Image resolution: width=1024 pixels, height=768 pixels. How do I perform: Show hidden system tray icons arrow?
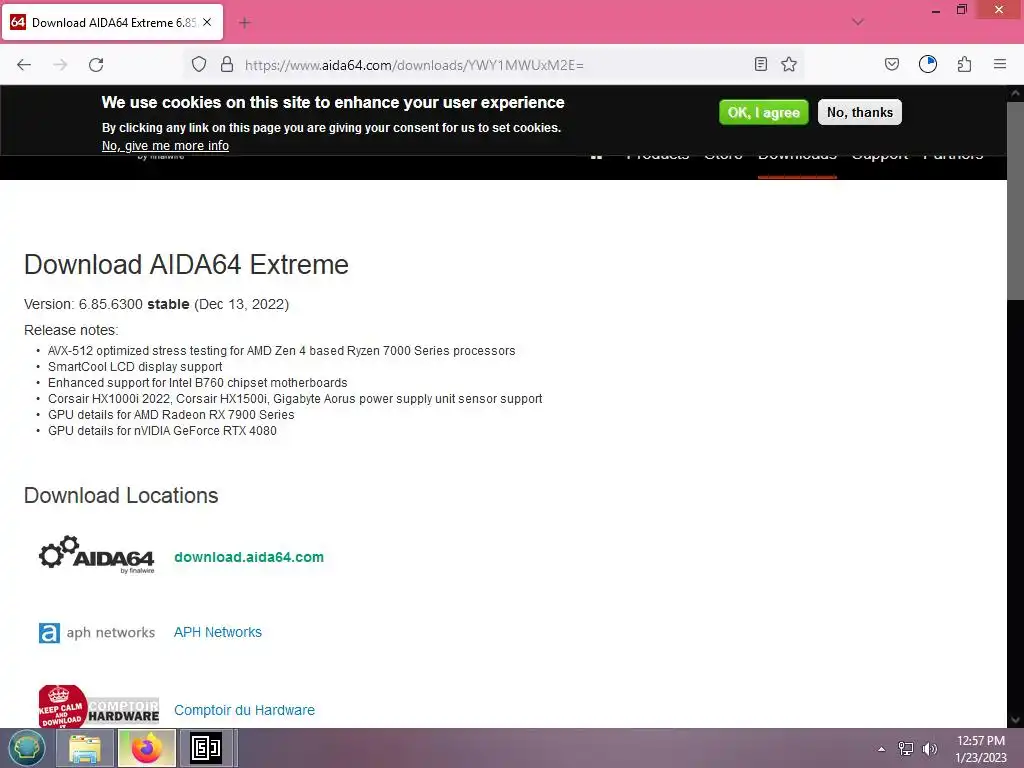pos(881,749)
